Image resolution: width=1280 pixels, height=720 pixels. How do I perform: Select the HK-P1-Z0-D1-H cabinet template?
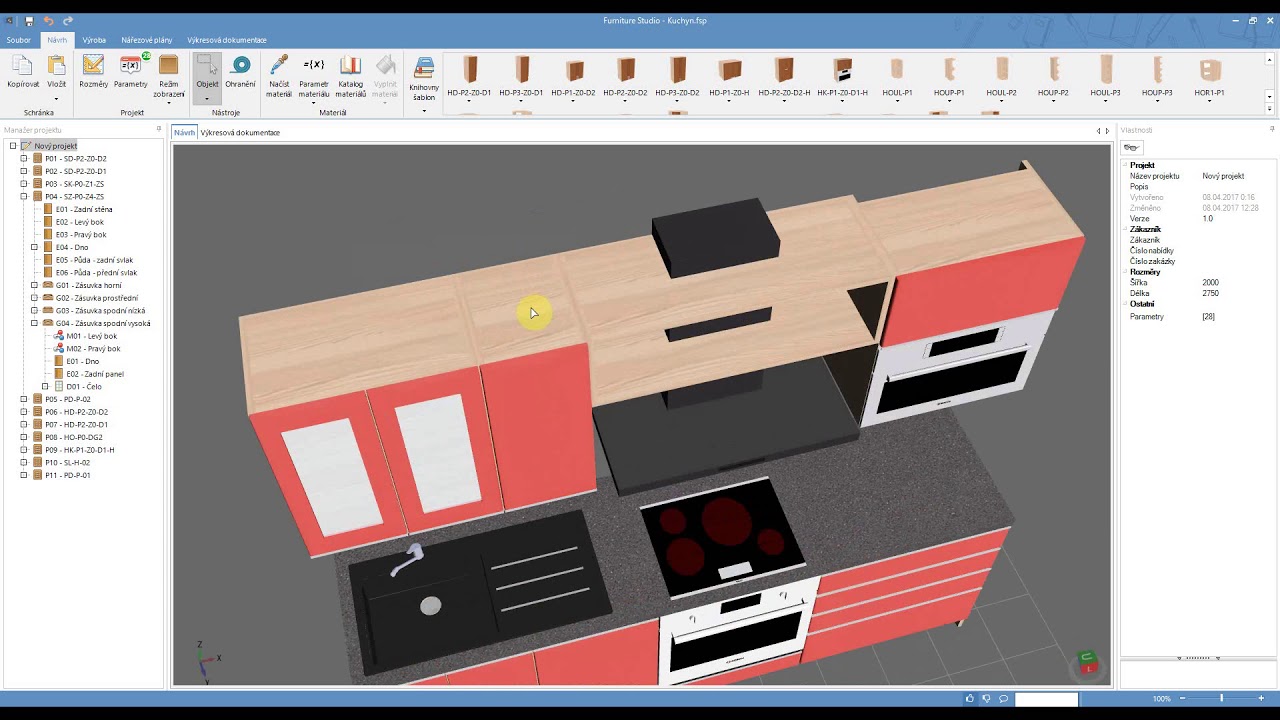842,70
